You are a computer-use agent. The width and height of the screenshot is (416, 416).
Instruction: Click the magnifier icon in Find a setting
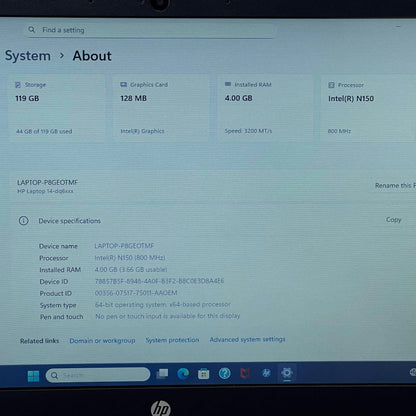pyautogui.click(x=32, y=30)
